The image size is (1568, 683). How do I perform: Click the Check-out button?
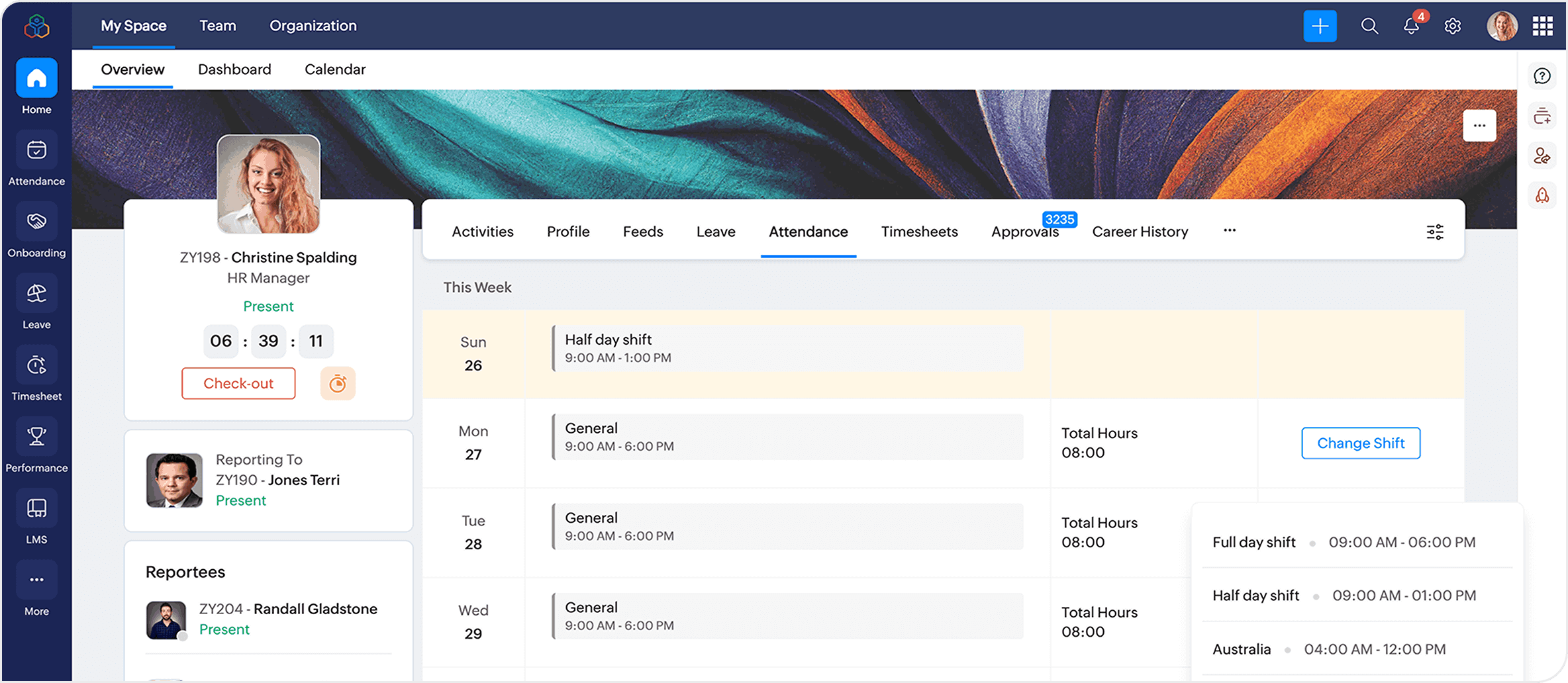click(238, 383)
